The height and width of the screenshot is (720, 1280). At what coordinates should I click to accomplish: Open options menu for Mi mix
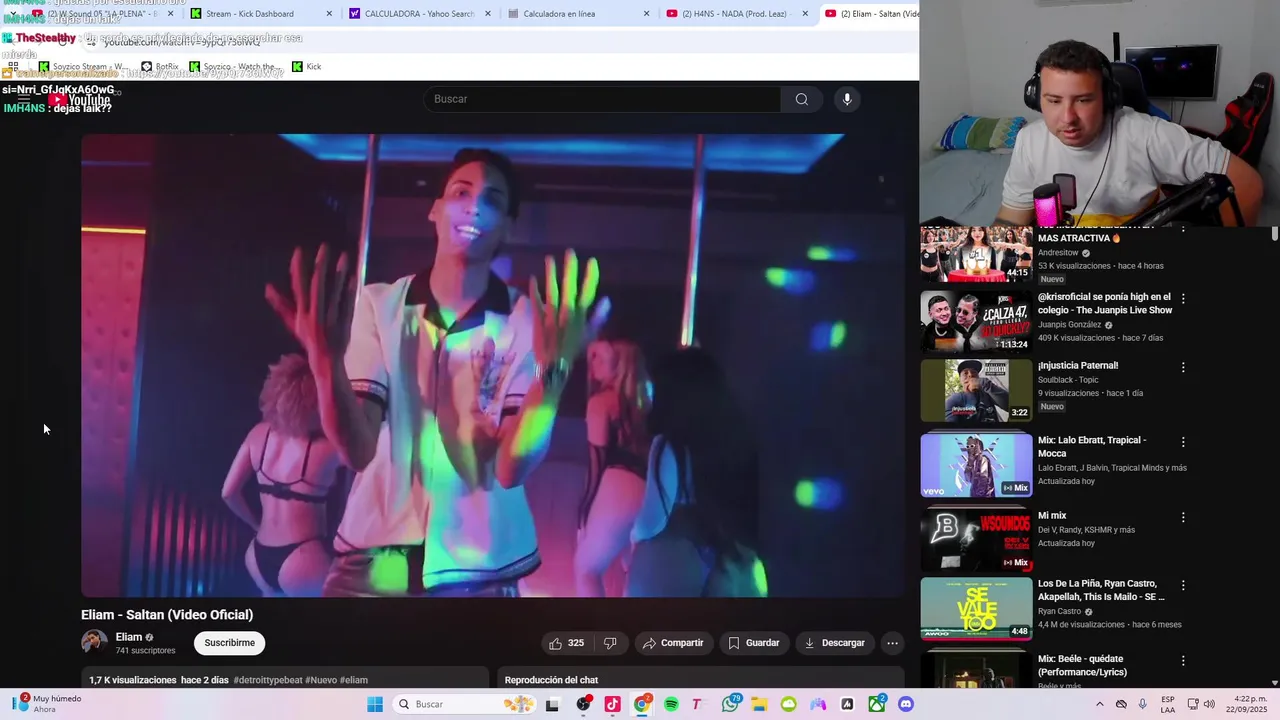pos(1183,517)
